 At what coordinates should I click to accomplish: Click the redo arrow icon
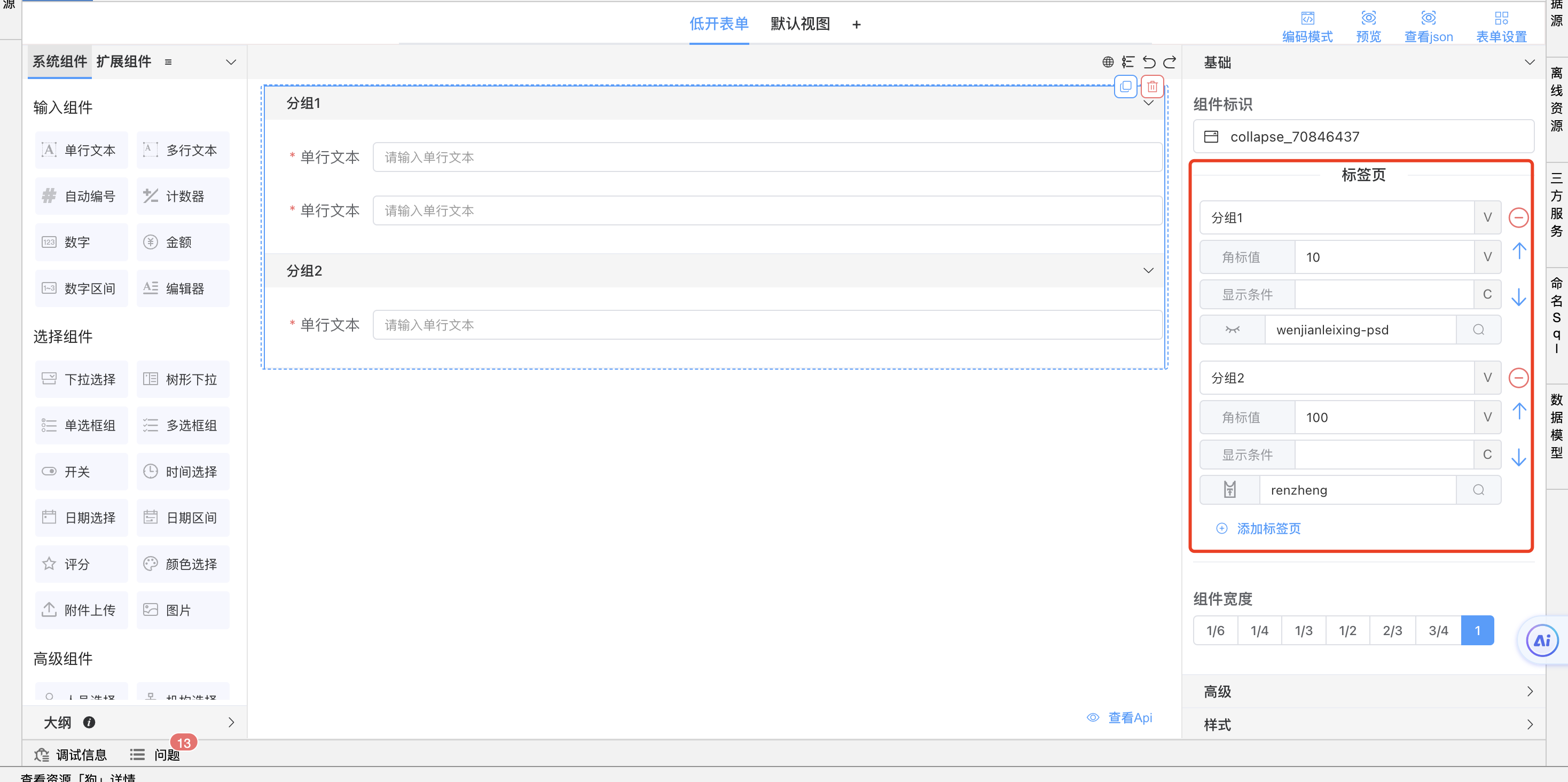click(x=1169, y=62)
